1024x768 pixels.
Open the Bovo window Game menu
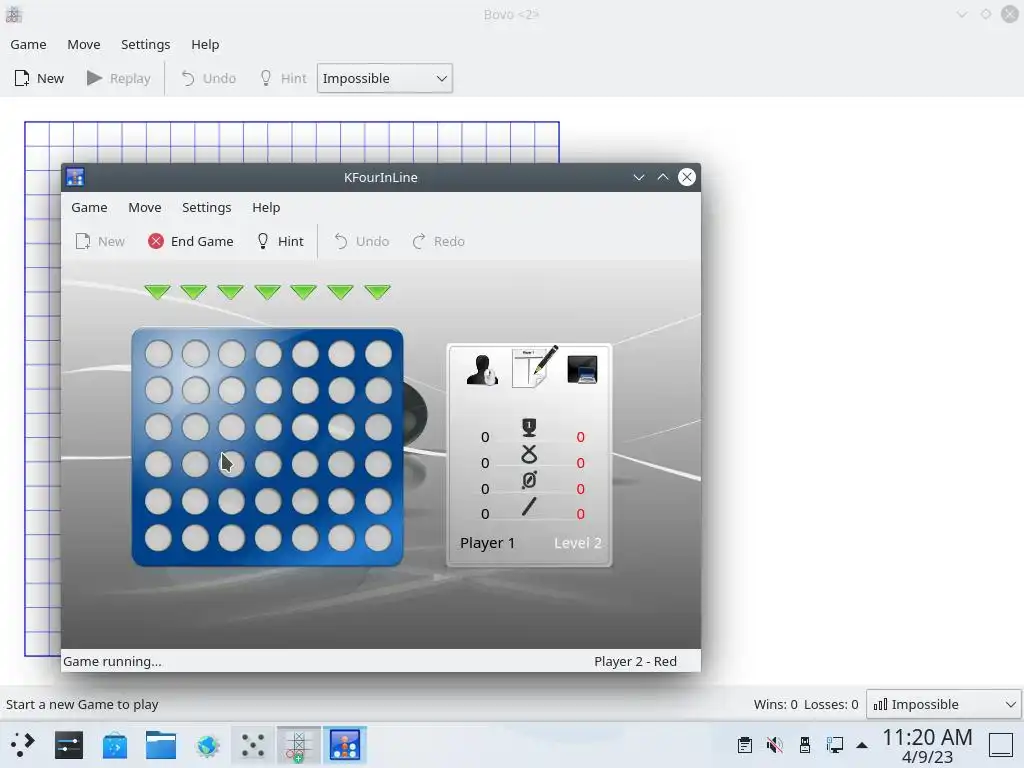[28, 44]
